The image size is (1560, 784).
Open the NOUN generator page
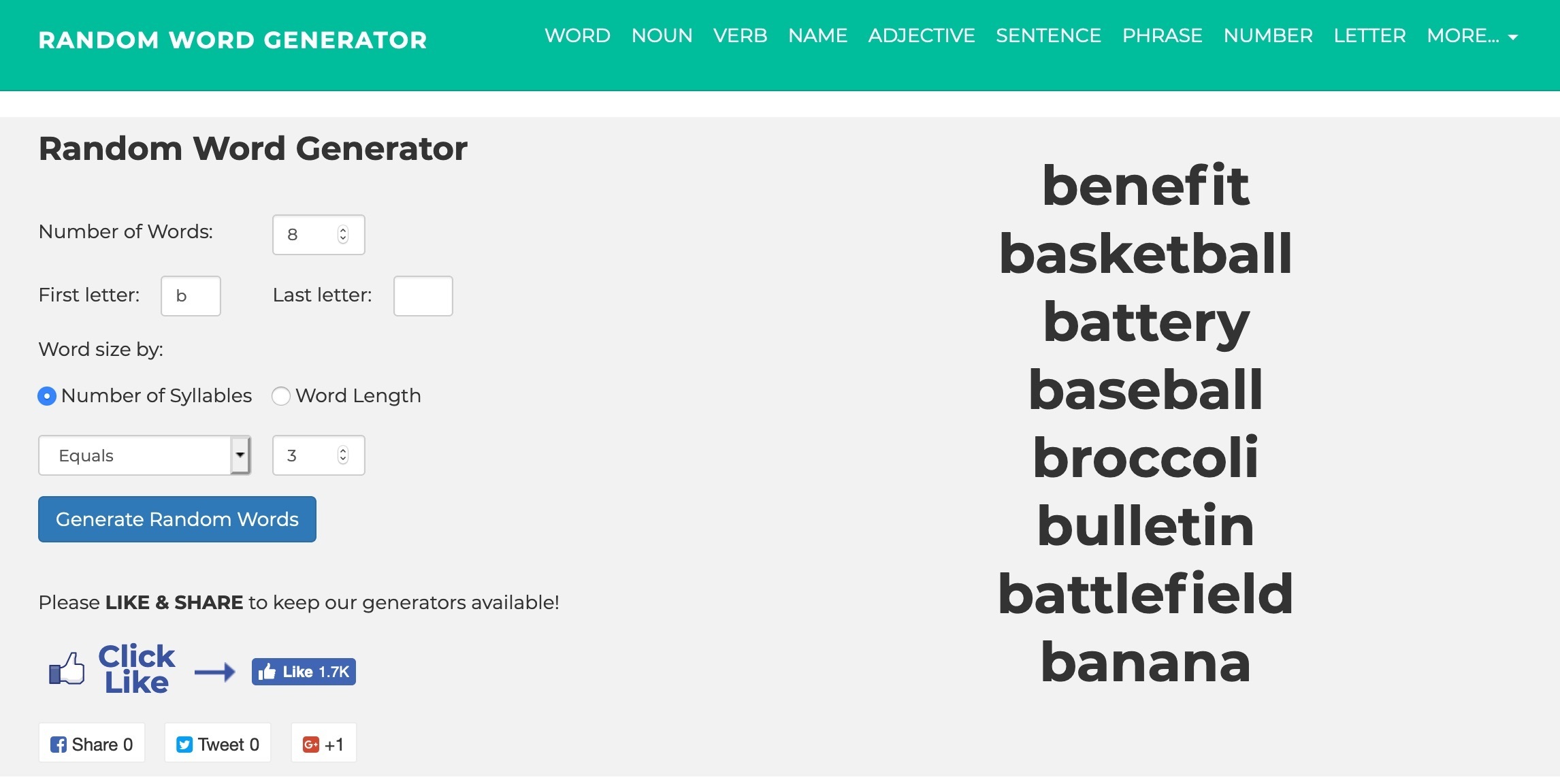pos(662,36)
